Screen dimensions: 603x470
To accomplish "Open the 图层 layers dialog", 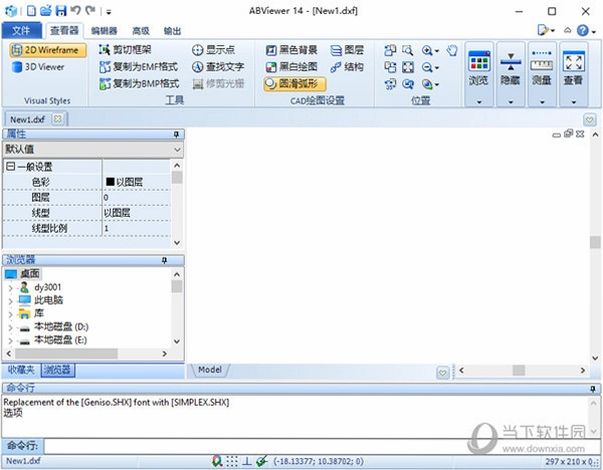I will (347, 50).
